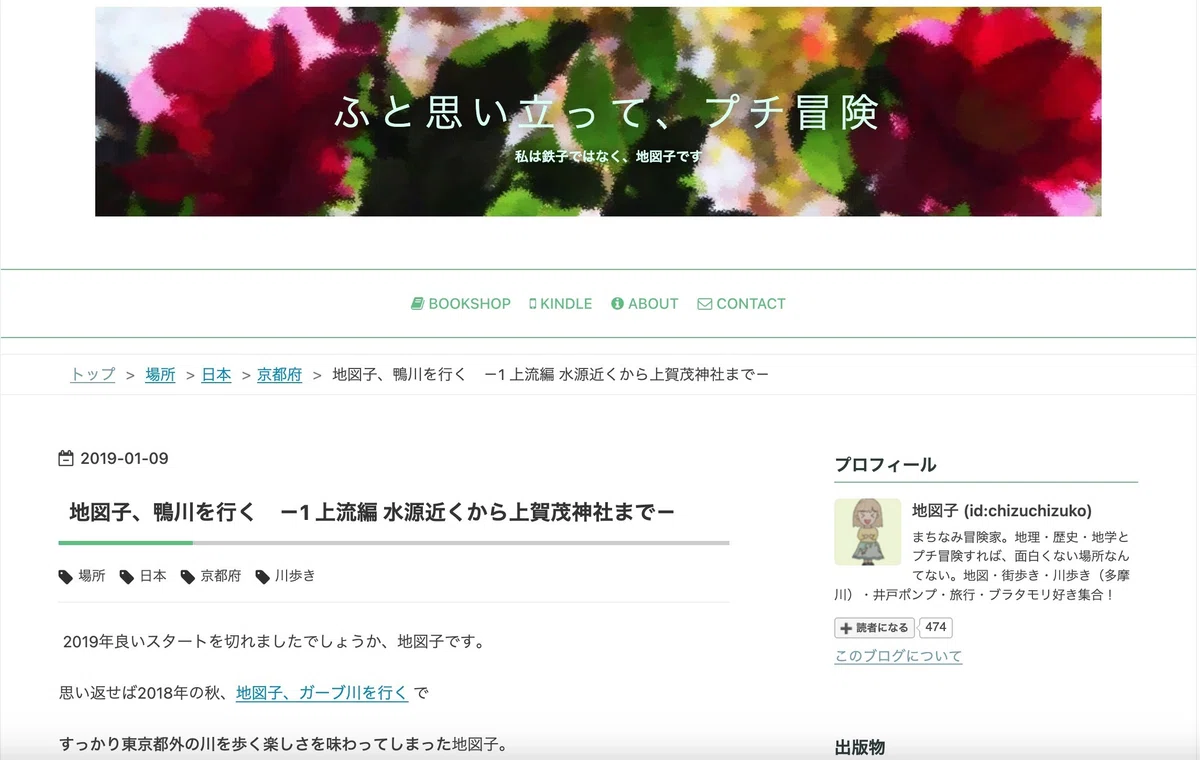Viewport: 1200px width, 760px height.
Task: Click the 読者になる subscribe button
Action: coord(875,628)
